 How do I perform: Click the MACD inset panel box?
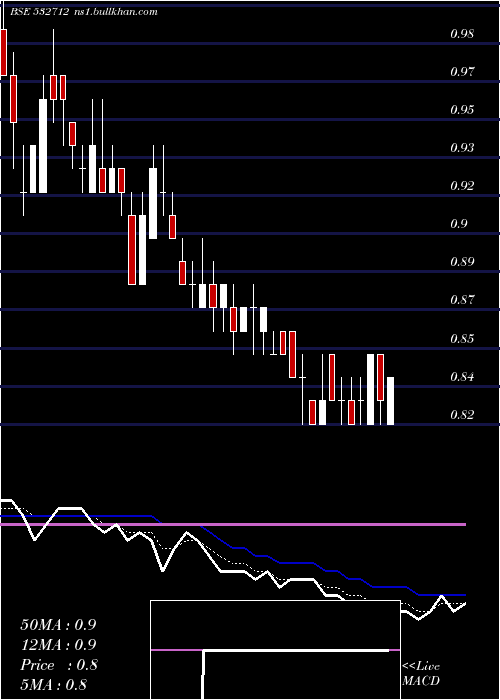click(275, 650)
